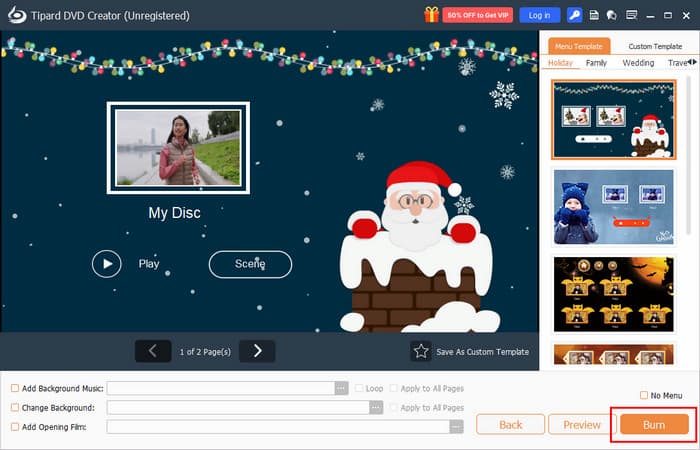
Task: Go to previous menu page arrow
Action: [153, 351]
